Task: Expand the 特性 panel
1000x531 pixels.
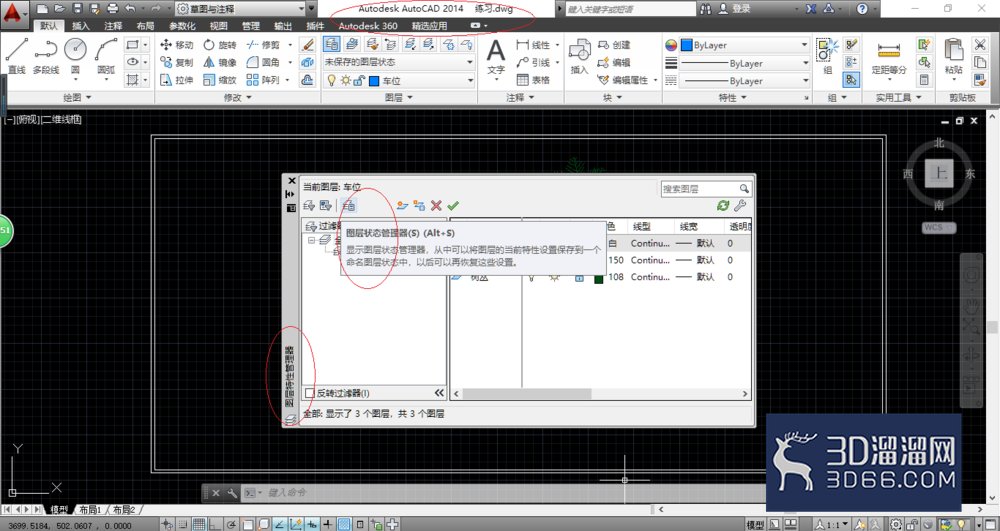Action: point(733,98)
